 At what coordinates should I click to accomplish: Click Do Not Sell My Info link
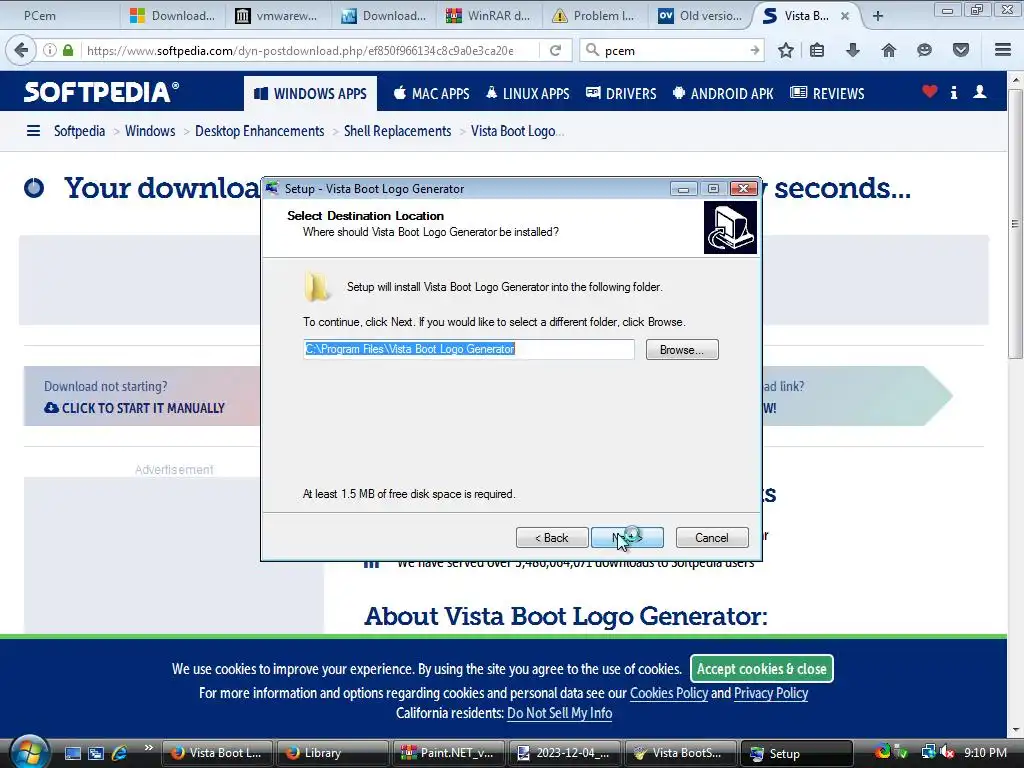click(x=560, y=713)
